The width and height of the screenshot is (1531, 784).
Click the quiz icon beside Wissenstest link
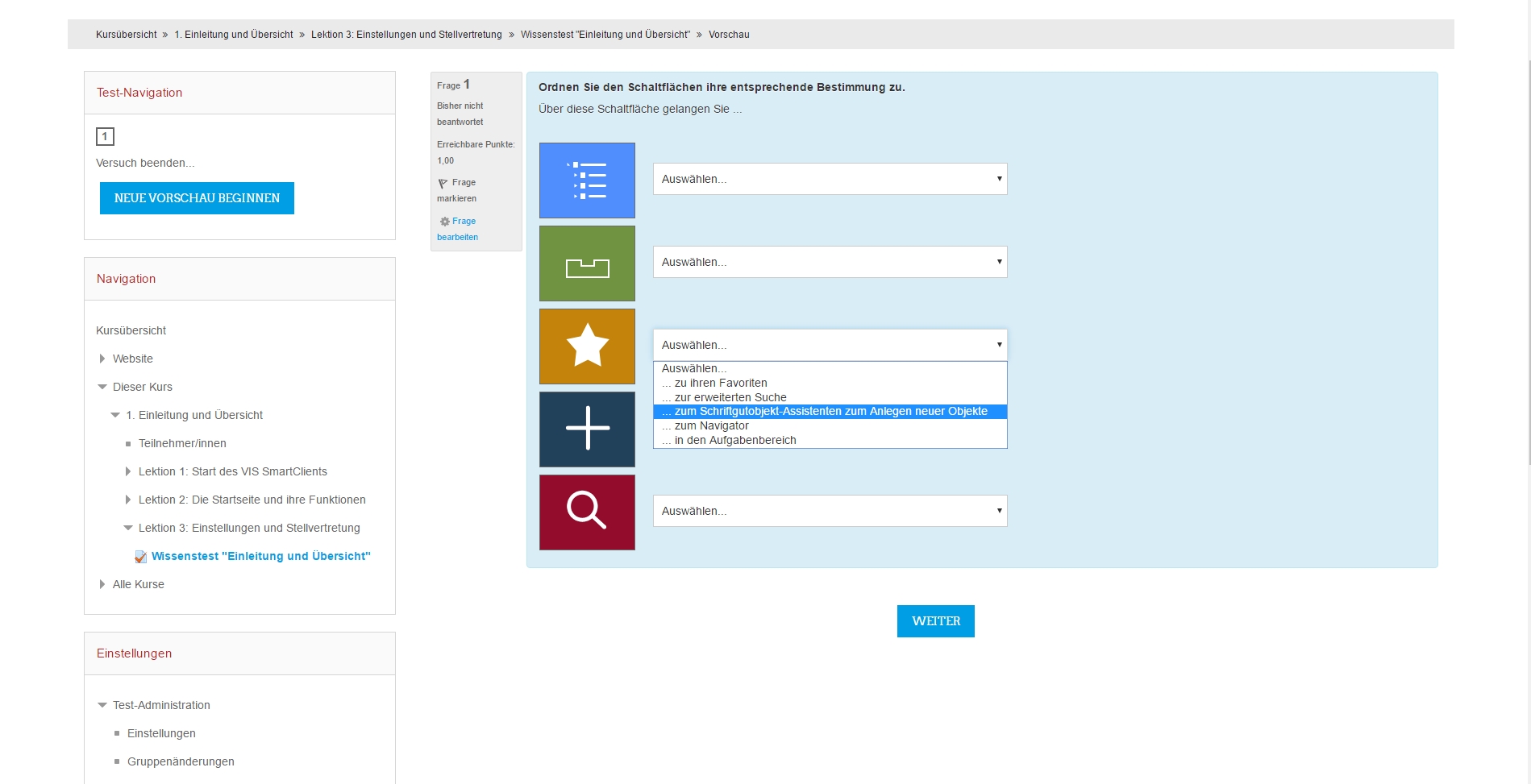141,557
